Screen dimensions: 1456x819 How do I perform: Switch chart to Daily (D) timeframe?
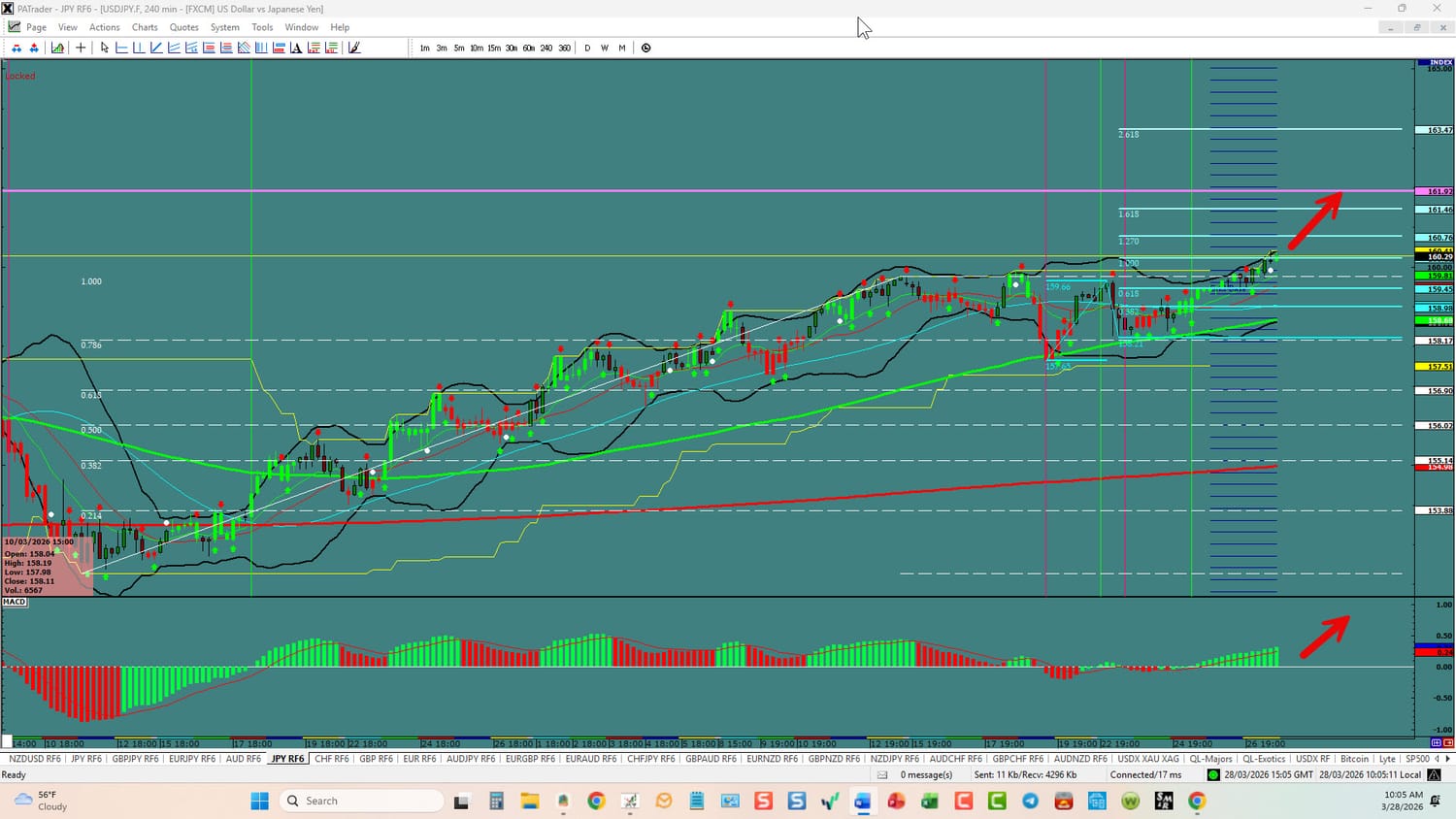pos(587,48)
